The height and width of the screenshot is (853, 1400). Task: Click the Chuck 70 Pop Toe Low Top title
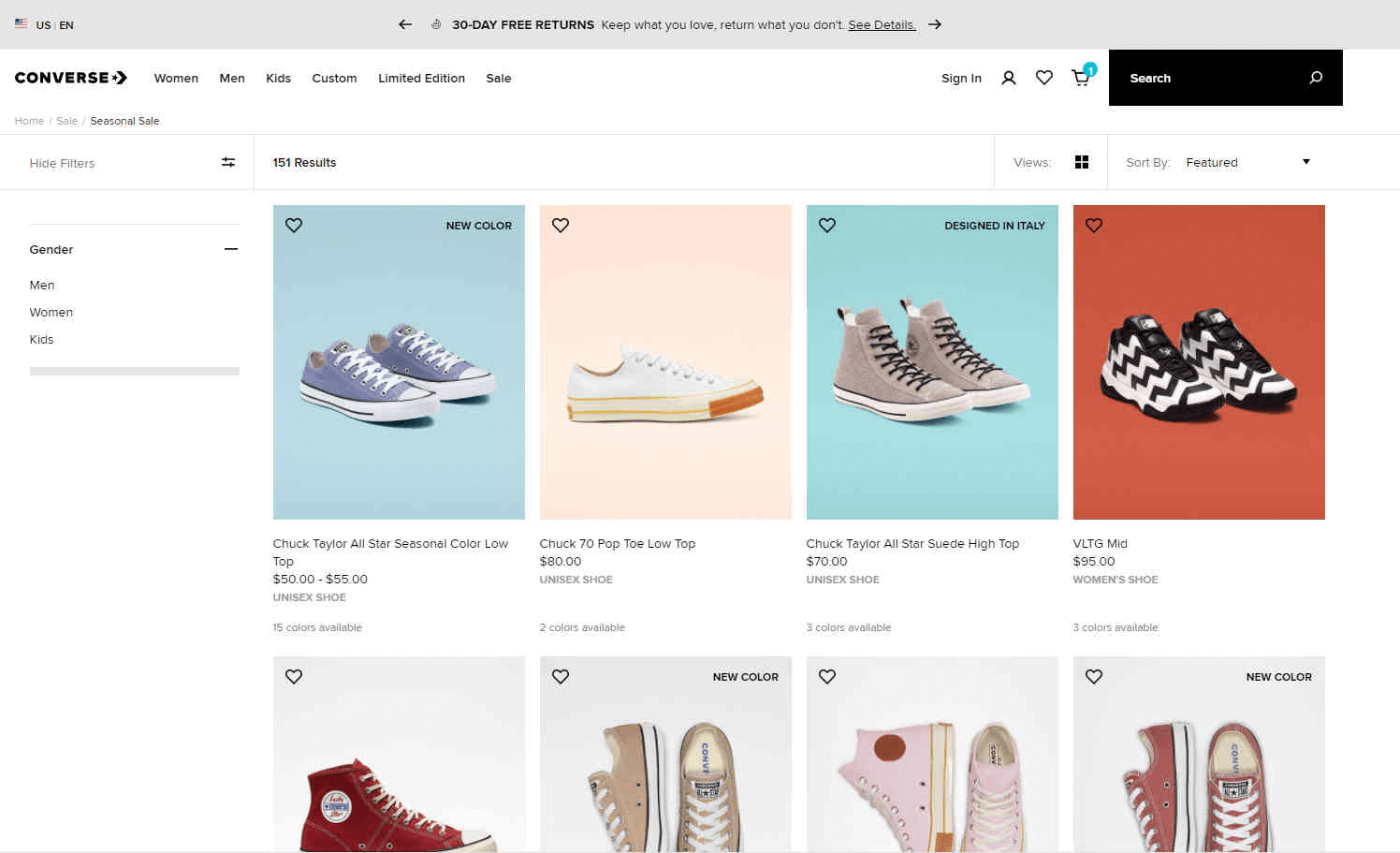tap(618, 543)
